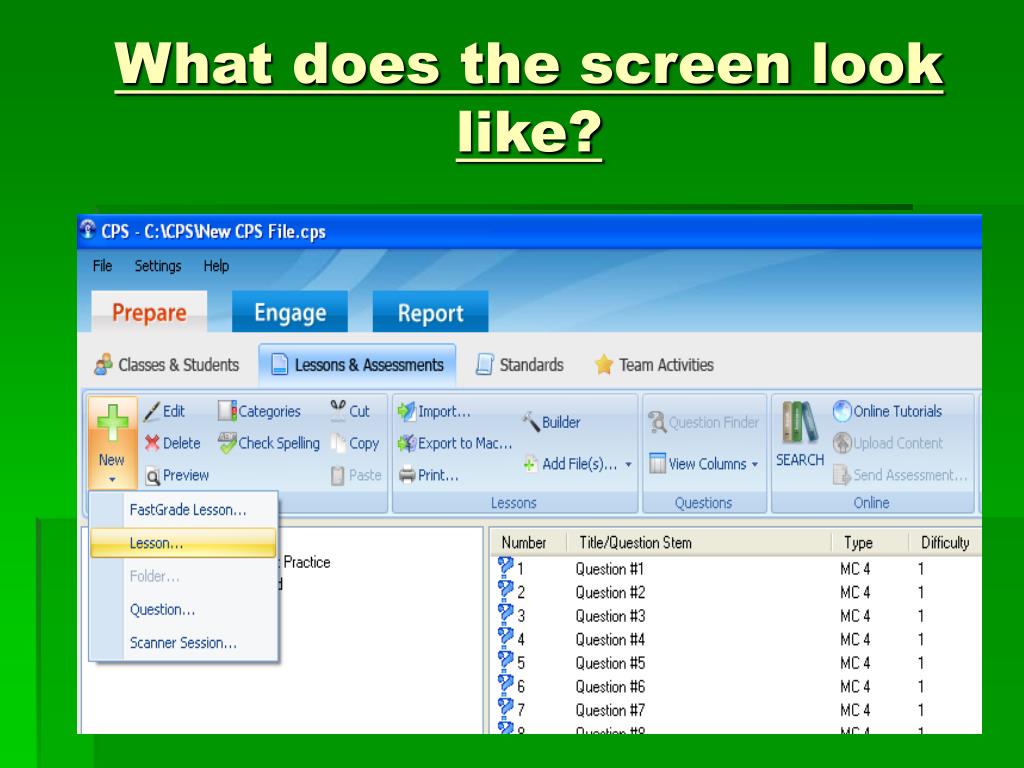1024x768 pixels.
Task: Click the Cut scissors icon
Action: pos(338,410)
